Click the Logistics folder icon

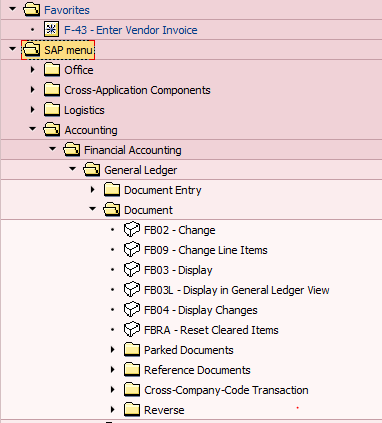click(52, 110)
